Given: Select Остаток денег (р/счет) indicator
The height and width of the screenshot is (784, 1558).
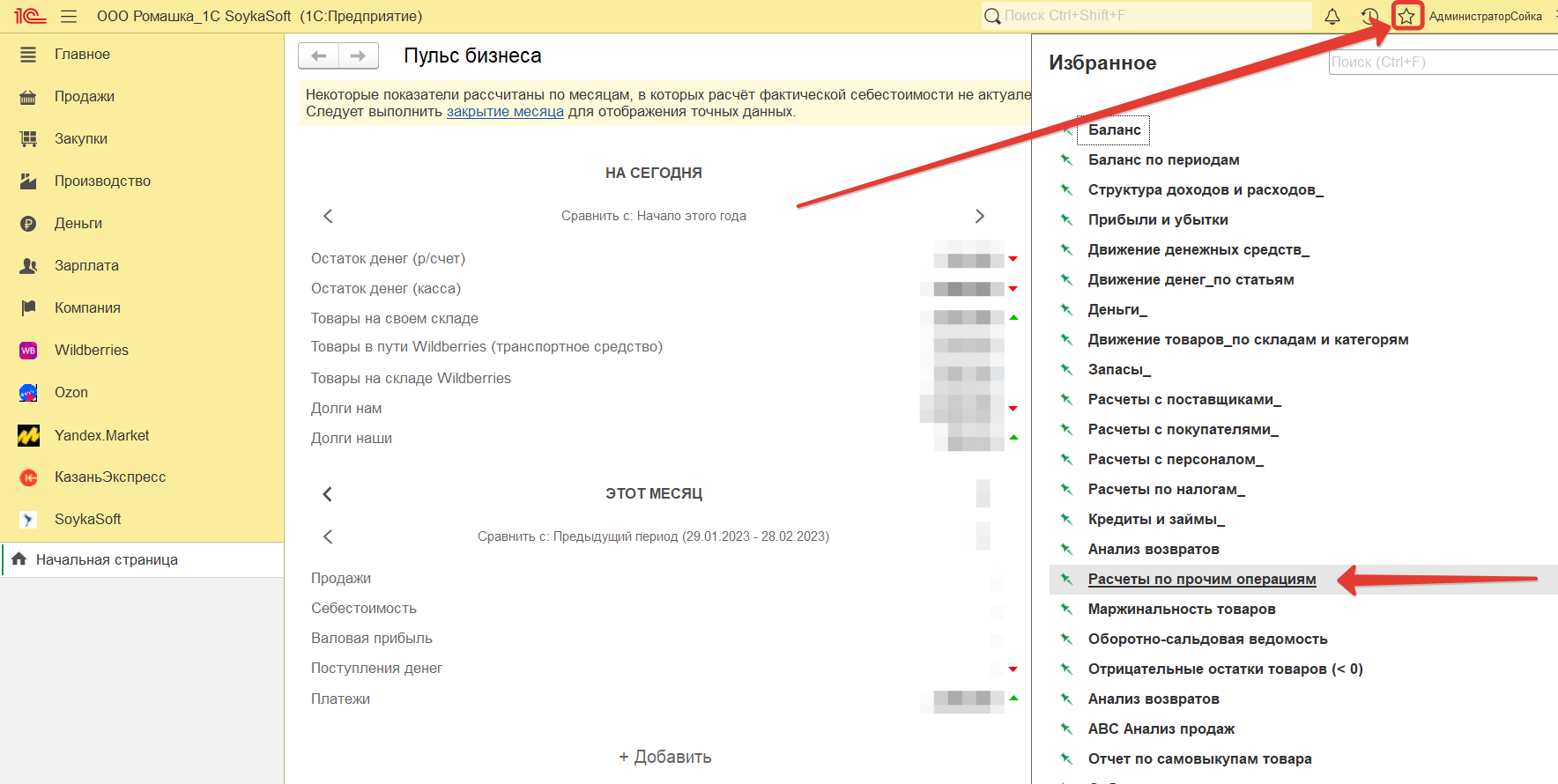Looking at the screenshot, I should [x=388, y=259].
